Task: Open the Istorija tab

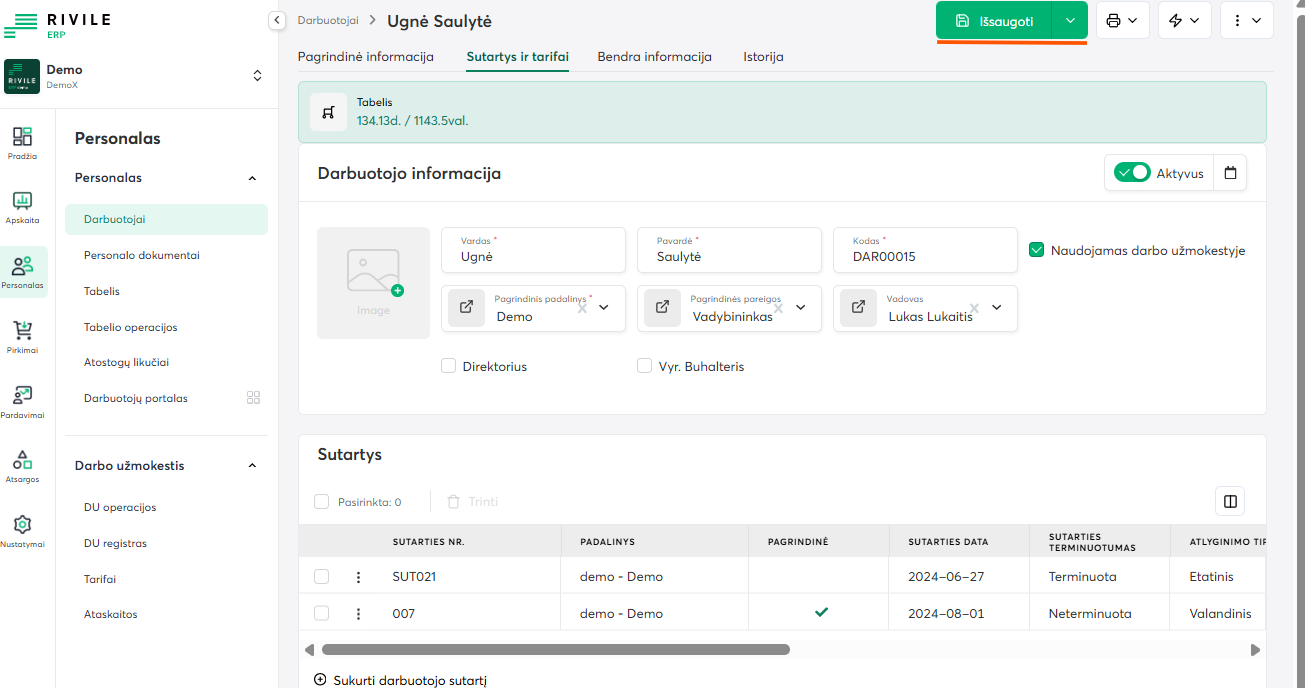Action: (x=763, y=57)
